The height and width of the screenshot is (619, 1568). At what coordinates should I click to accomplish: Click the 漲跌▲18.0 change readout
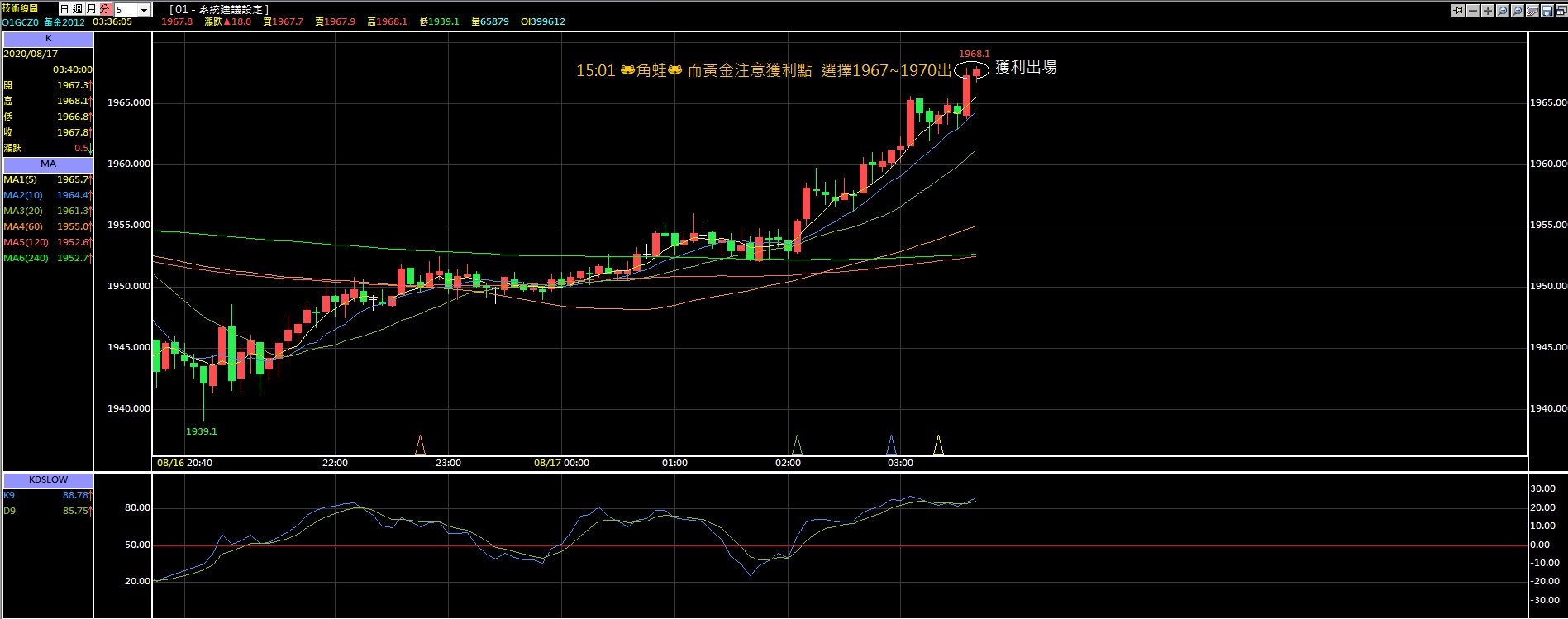228,21
